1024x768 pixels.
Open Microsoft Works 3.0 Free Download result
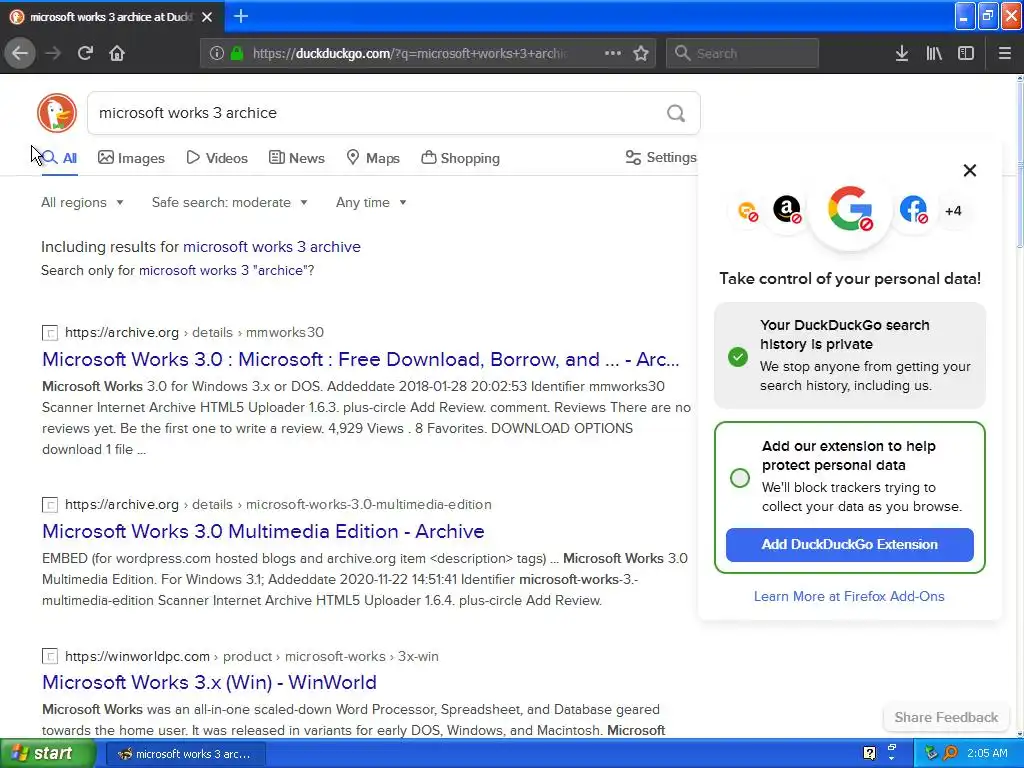360,359
